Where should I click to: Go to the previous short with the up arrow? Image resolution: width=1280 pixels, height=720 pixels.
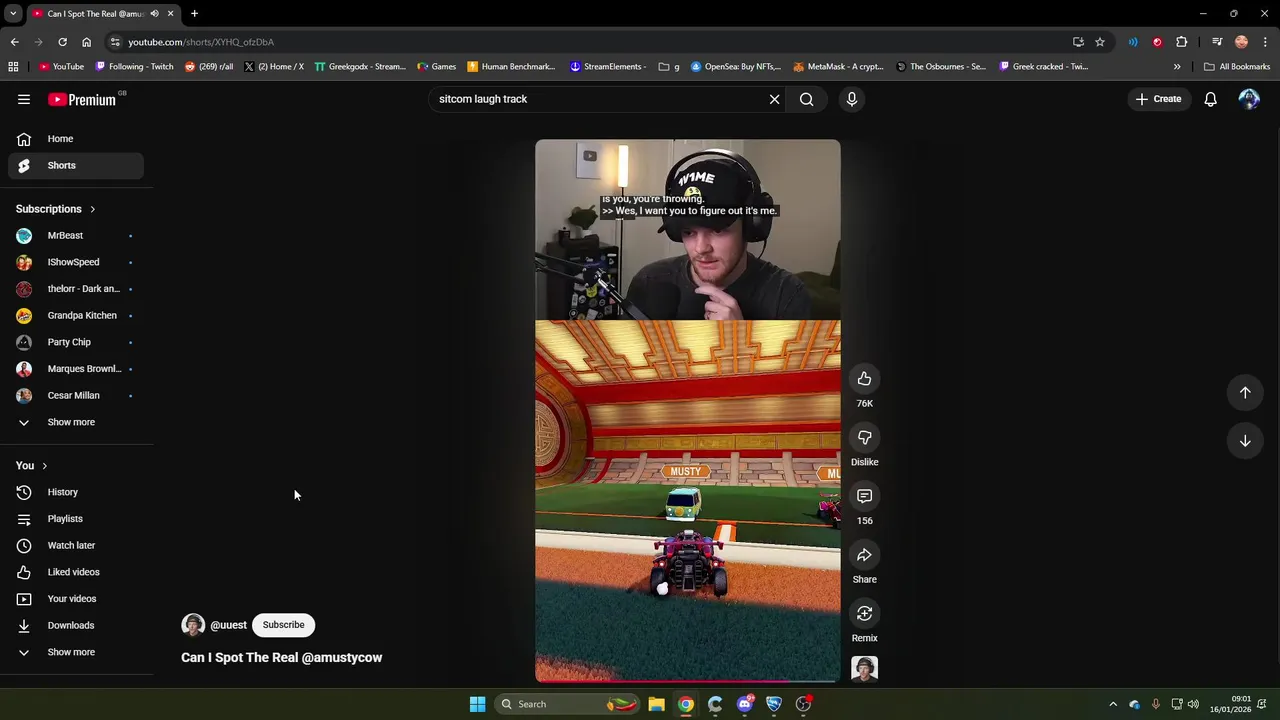(x=1245, y=393)
